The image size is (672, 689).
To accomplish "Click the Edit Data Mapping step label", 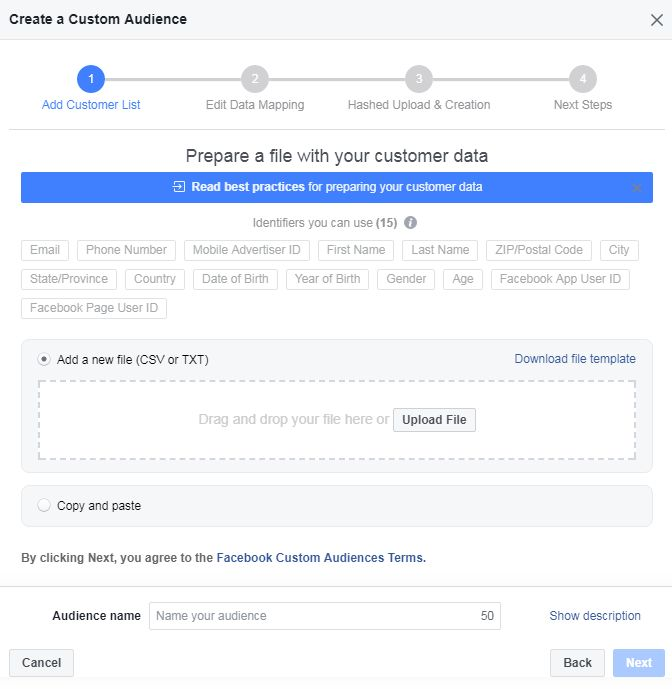I will coord(255,105).
